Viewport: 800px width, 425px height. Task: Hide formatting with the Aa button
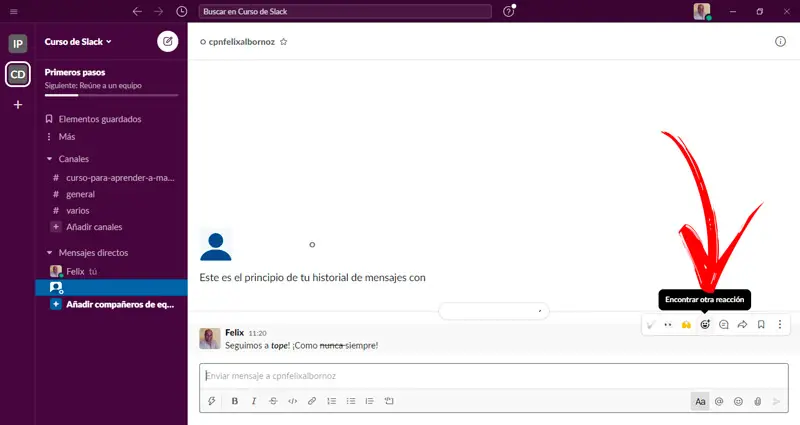(700, 402)
